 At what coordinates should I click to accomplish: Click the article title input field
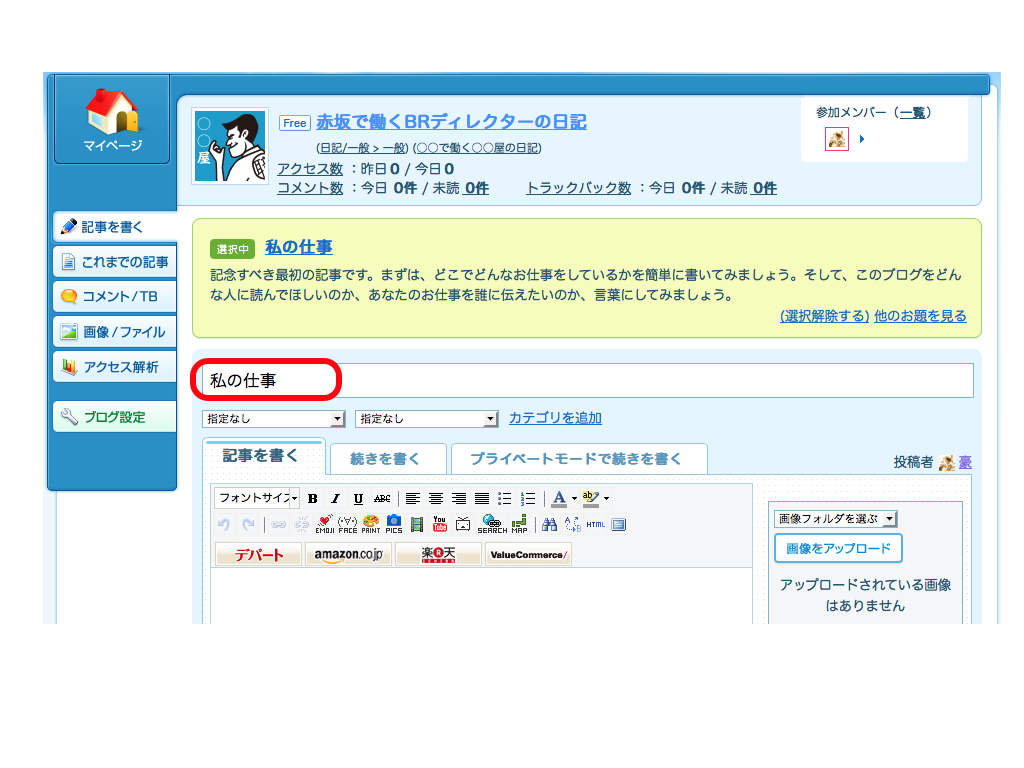click(588, 380)
